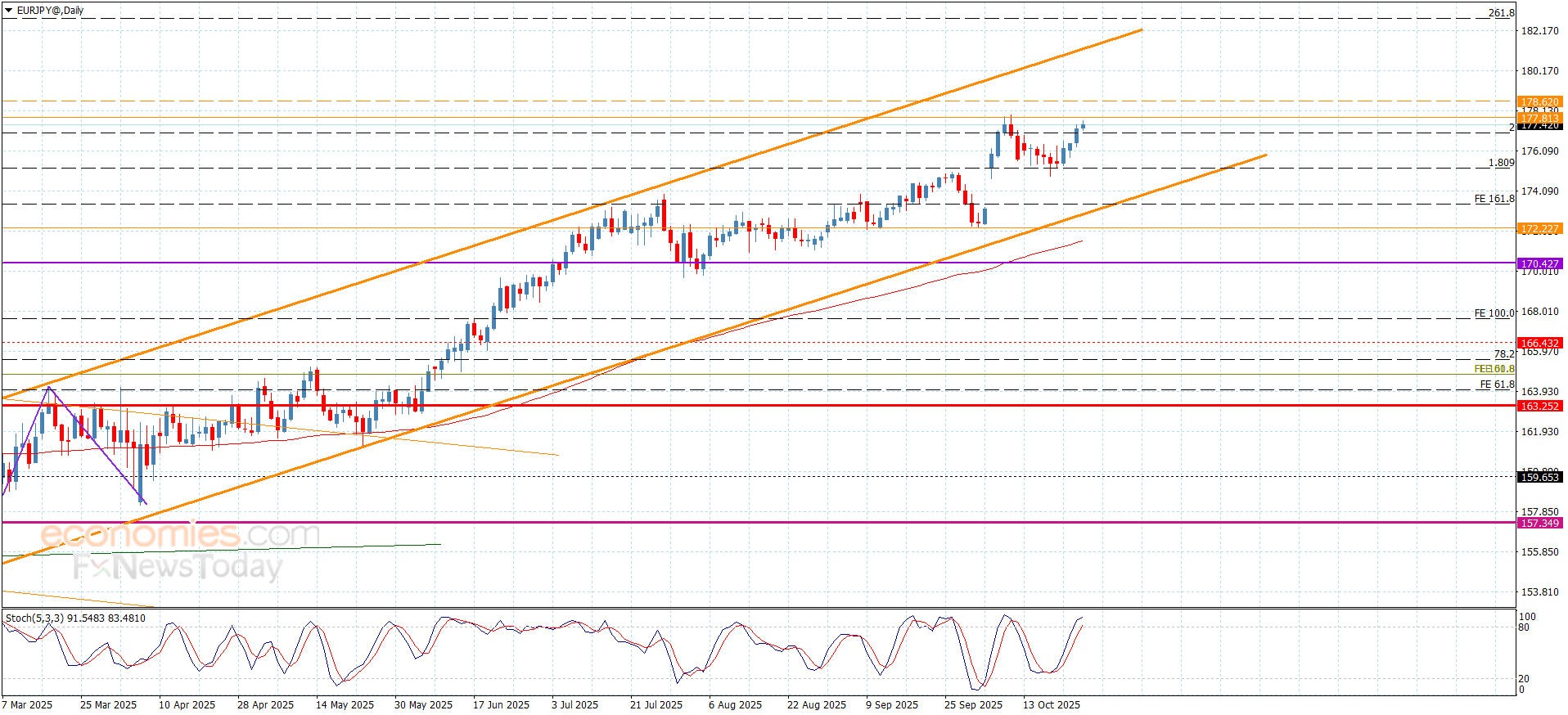Click the 10 Apr 2025 date label
The width and height of the screenshot is (1568, 715).
coord(187,705)
